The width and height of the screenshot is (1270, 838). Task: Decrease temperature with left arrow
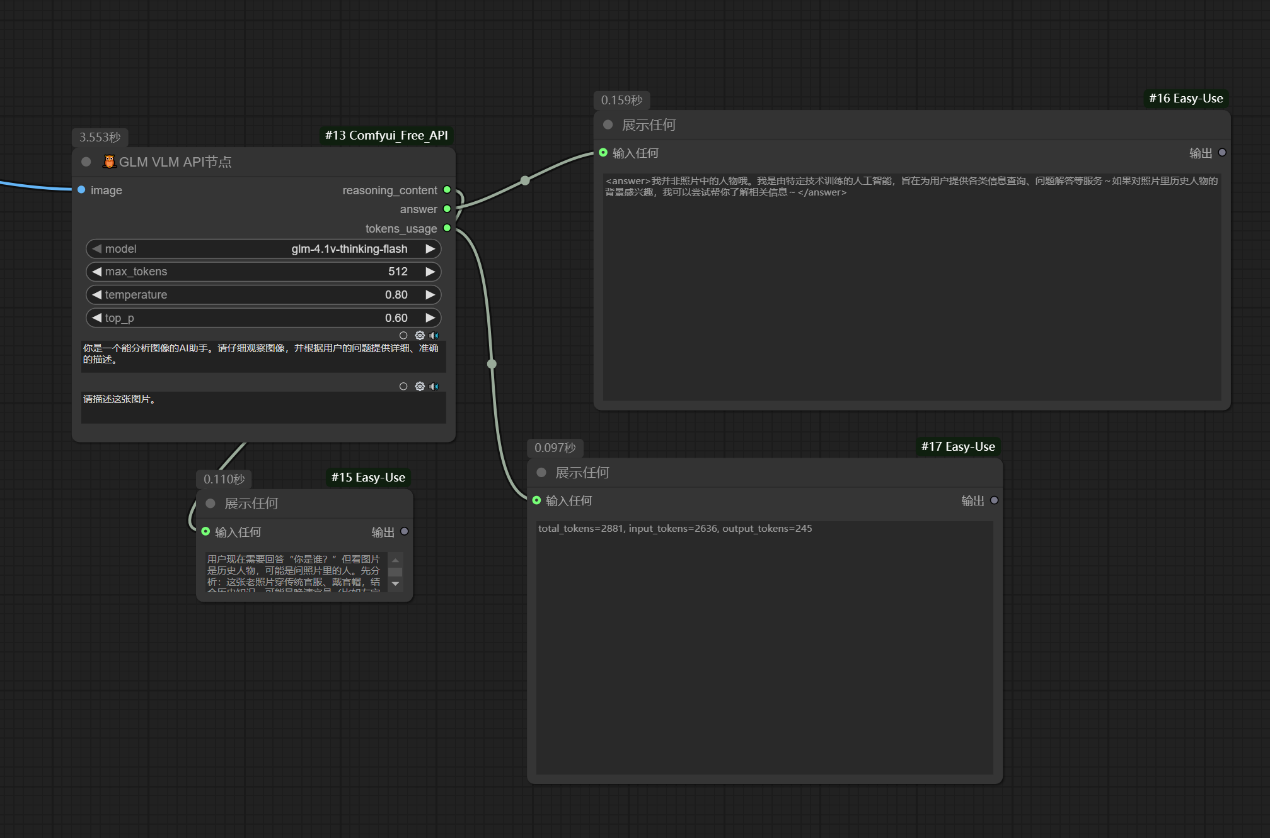point(97,295)
